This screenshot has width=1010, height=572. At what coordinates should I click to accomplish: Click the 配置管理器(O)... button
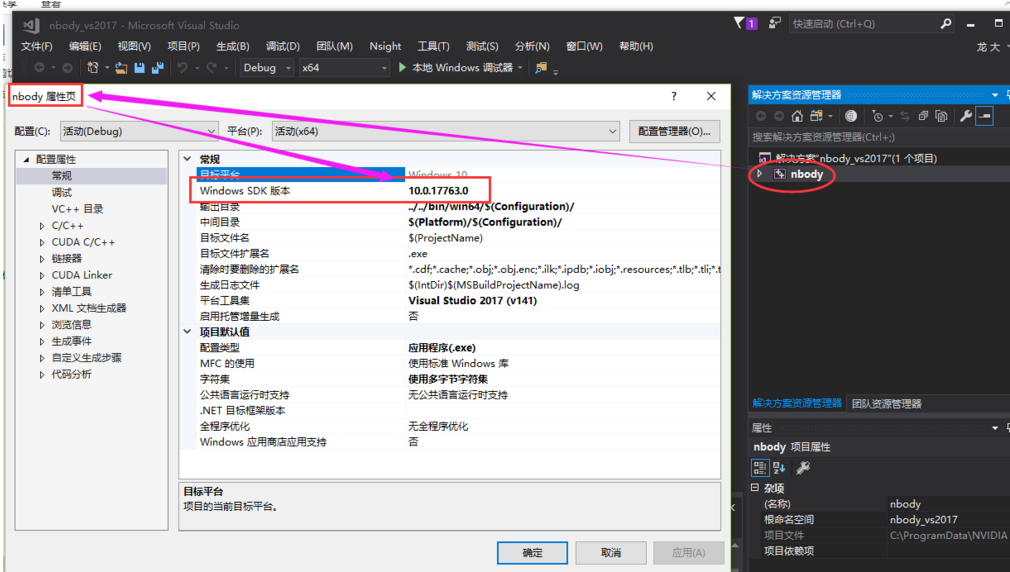674,131
